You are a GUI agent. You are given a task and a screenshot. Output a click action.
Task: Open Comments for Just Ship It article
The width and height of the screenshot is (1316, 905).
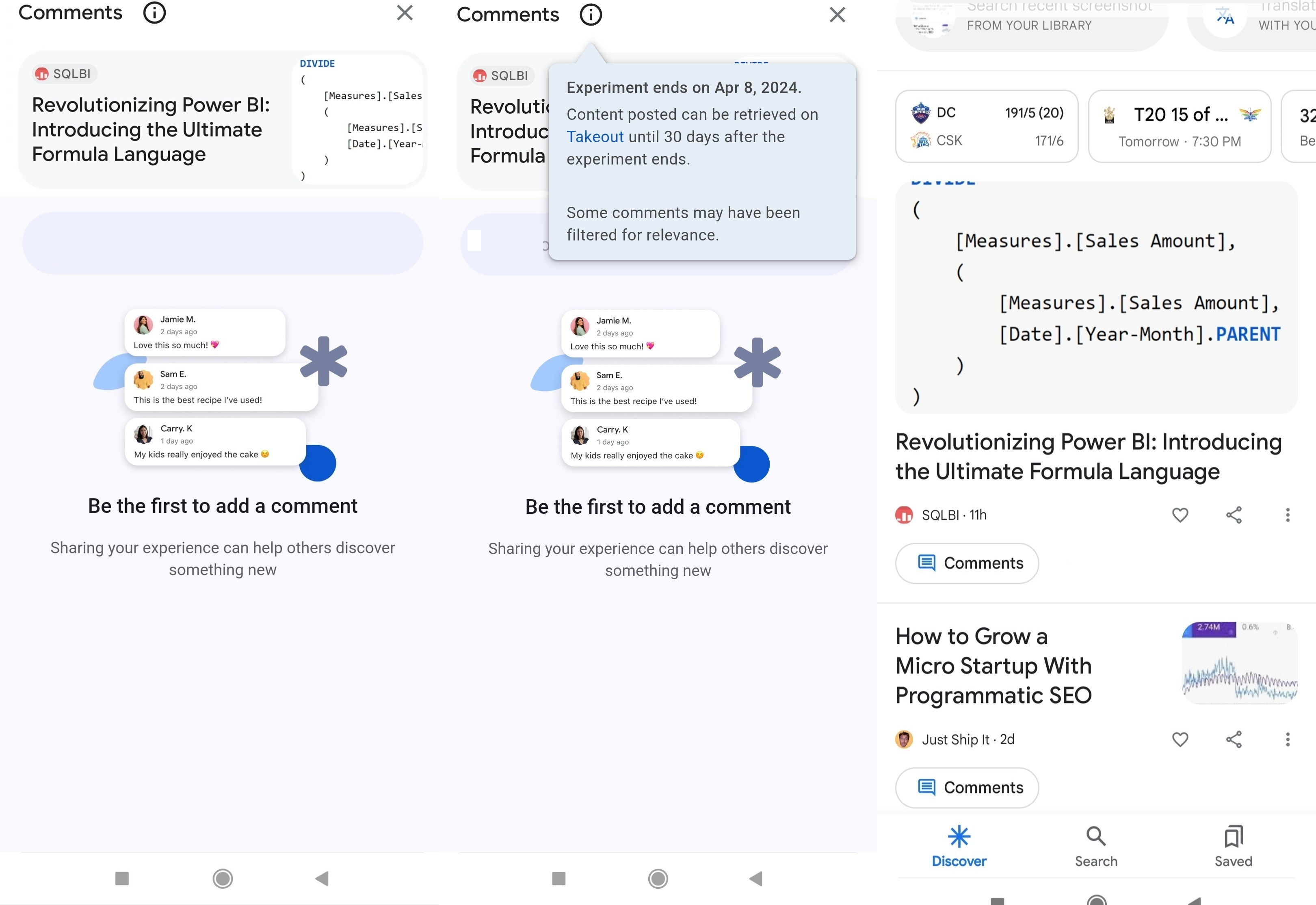967,788
